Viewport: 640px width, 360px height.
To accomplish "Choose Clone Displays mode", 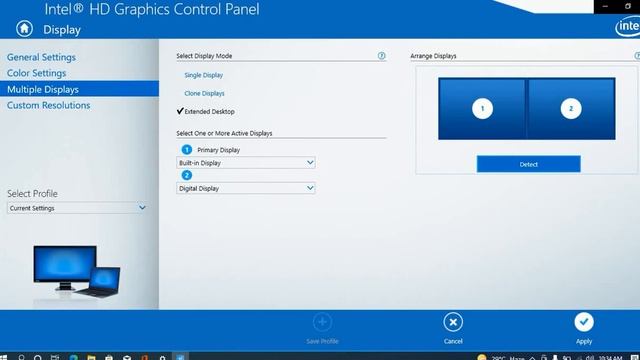I will tap(204, 93).
